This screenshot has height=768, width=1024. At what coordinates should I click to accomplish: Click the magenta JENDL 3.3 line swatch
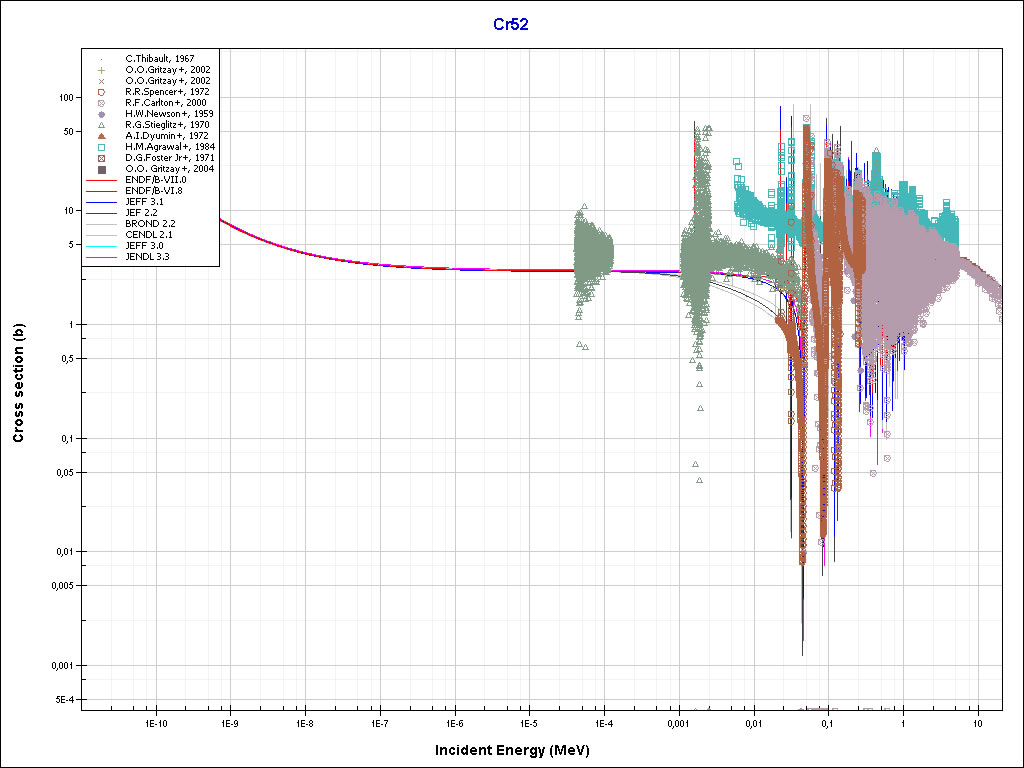pos(102,258)
